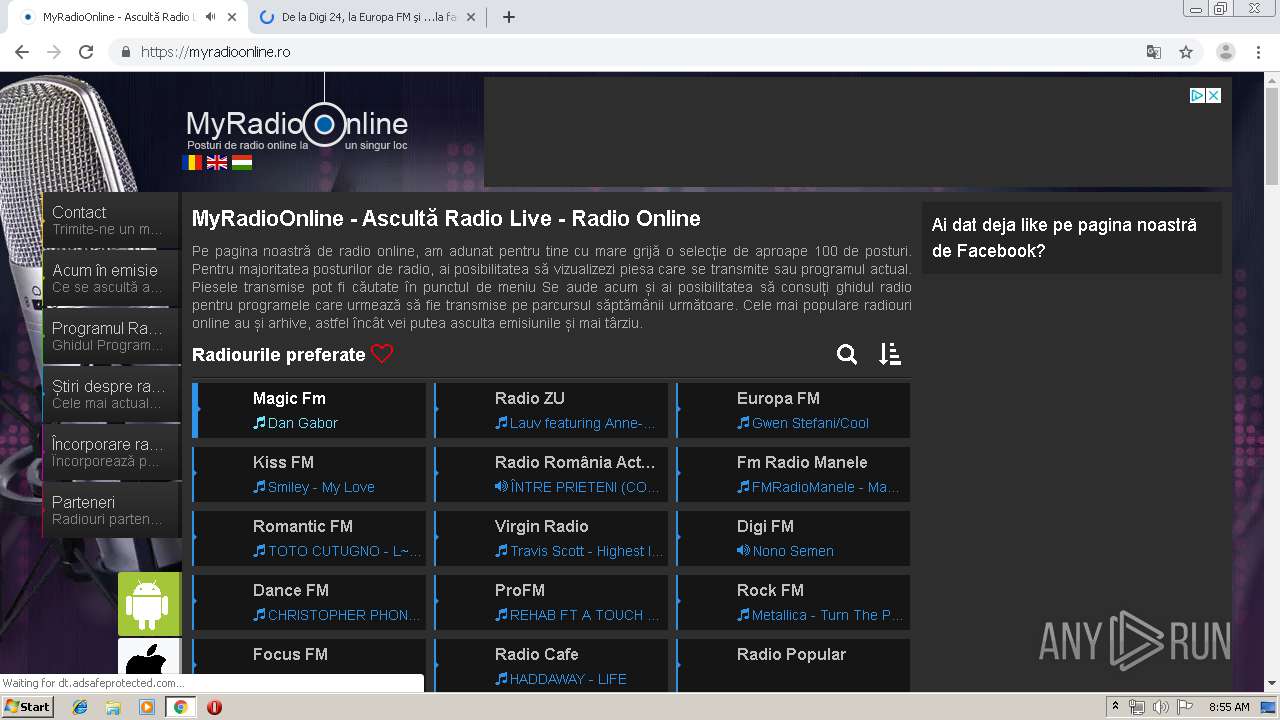Reload the page with refresh icon
The image size is (1280, 720).
(x=86, y=52)
